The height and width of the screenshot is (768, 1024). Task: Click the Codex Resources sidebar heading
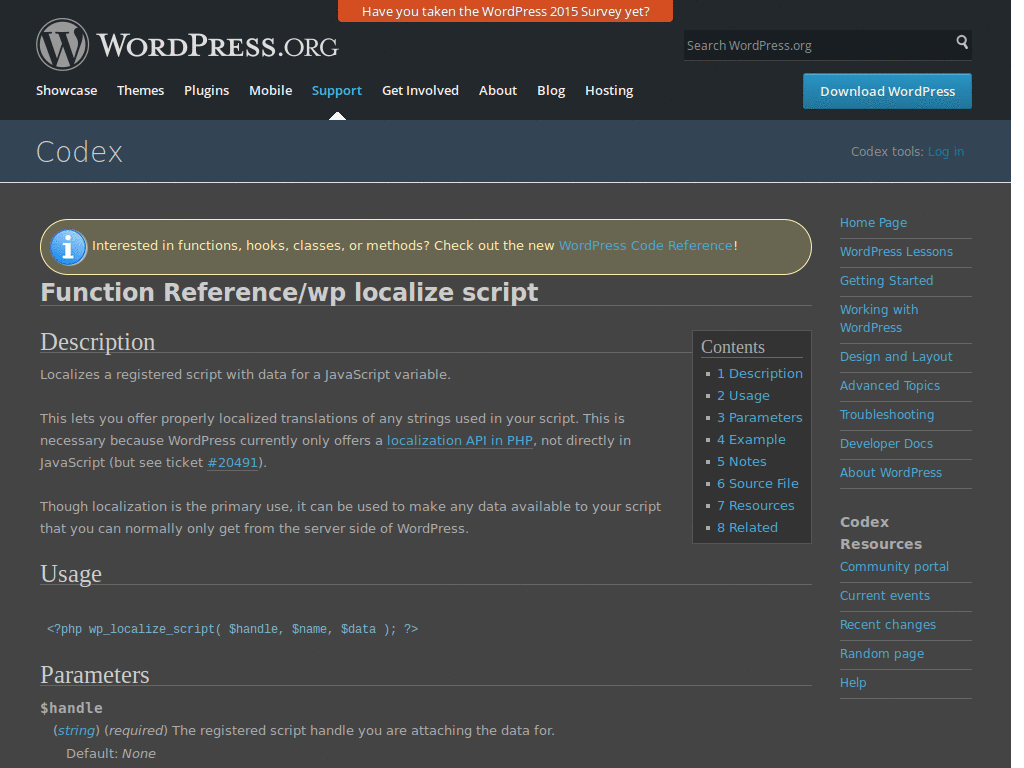[880, 533]
